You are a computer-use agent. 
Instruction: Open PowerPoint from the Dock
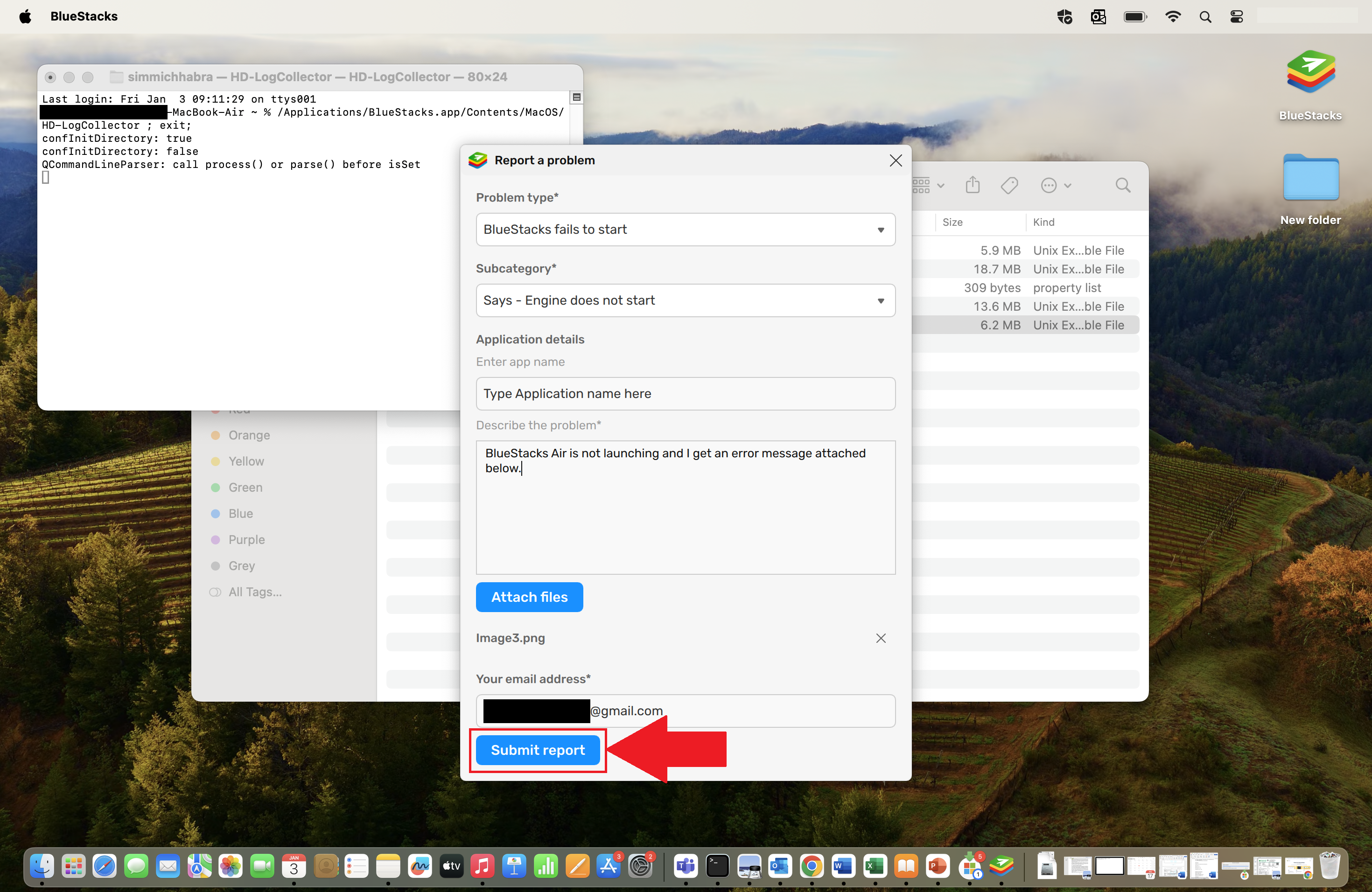point(938,866)
